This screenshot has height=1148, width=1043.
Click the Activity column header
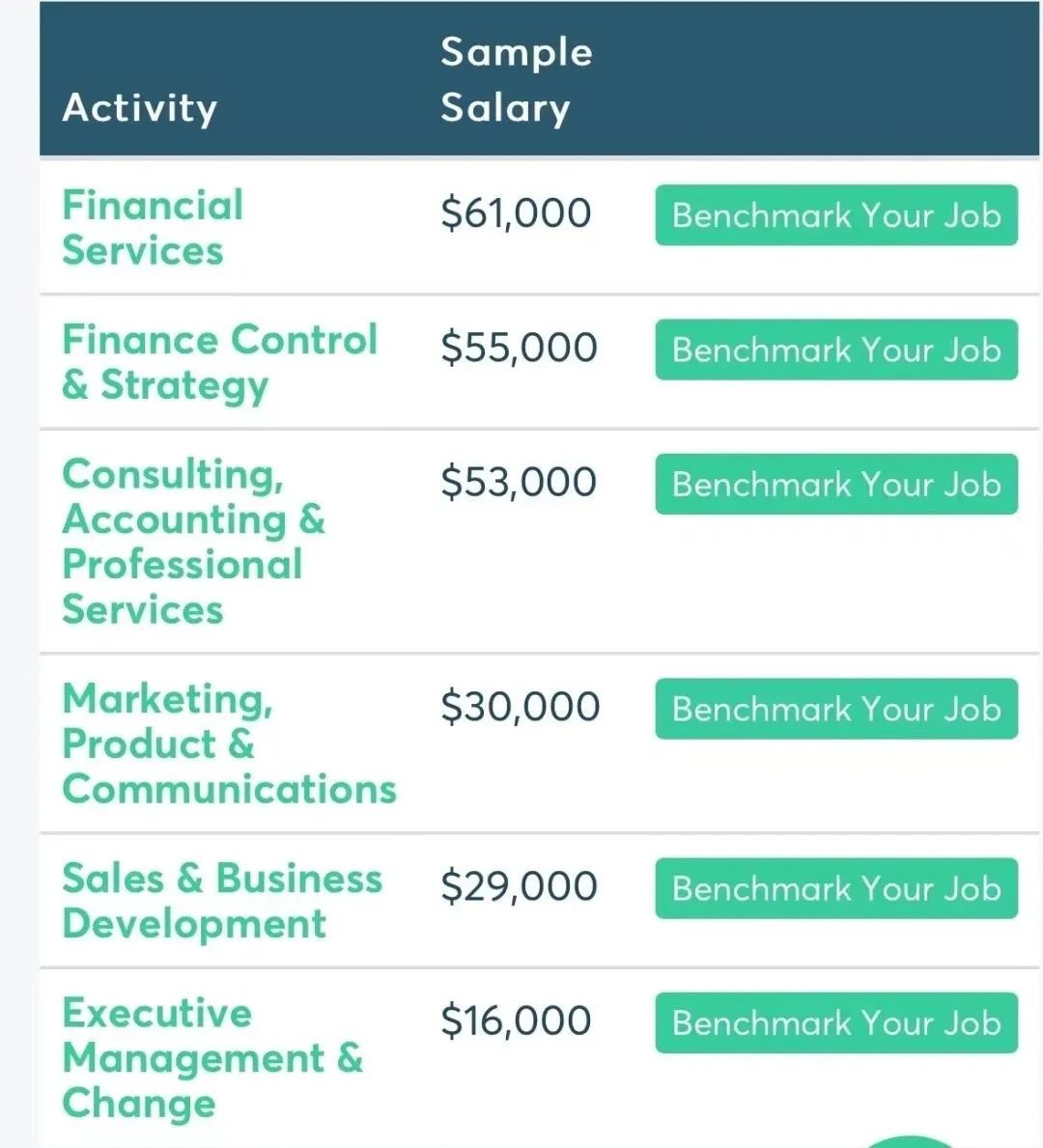(140, 107)
